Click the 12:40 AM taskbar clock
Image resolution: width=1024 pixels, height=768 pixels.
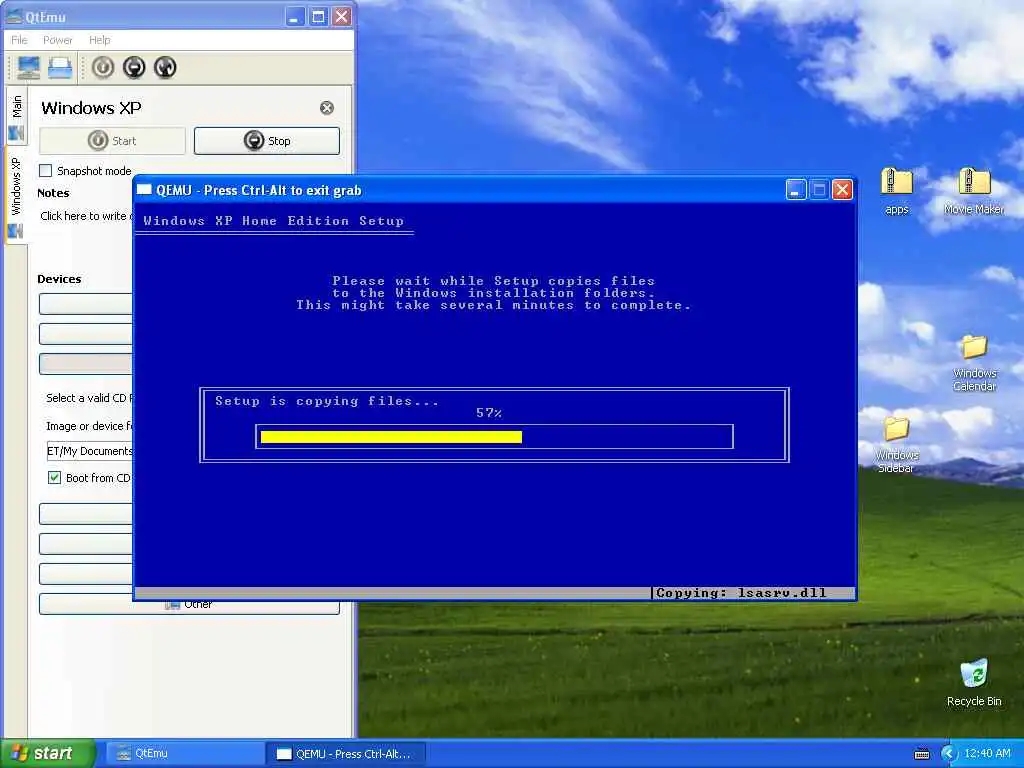987,754
